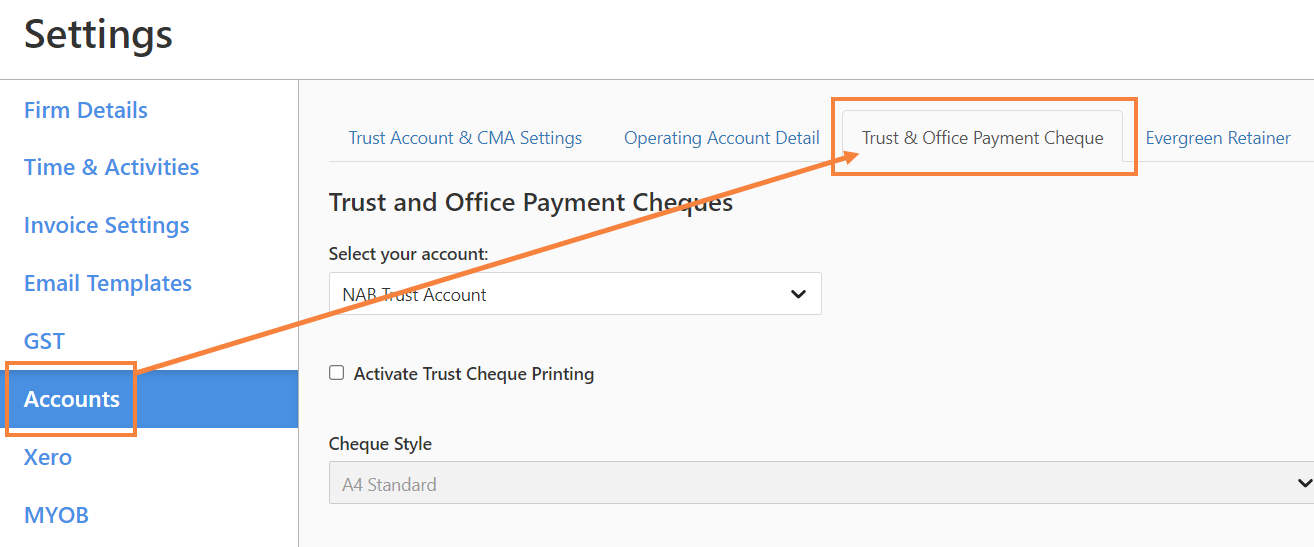
Task: Open Firm Details settings
Action: pyautogui.click(x=86, y=110)
